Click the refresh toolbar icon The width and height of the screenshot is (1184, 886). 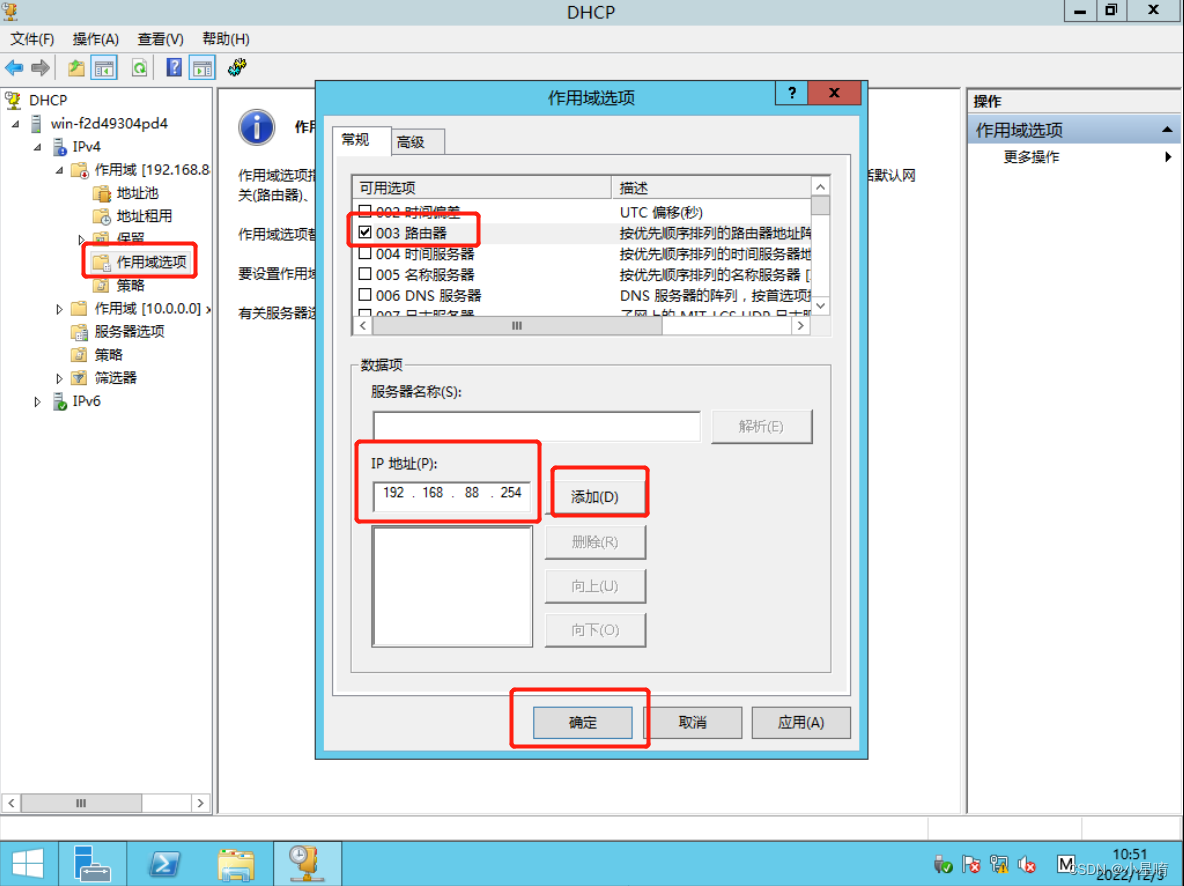139,68
